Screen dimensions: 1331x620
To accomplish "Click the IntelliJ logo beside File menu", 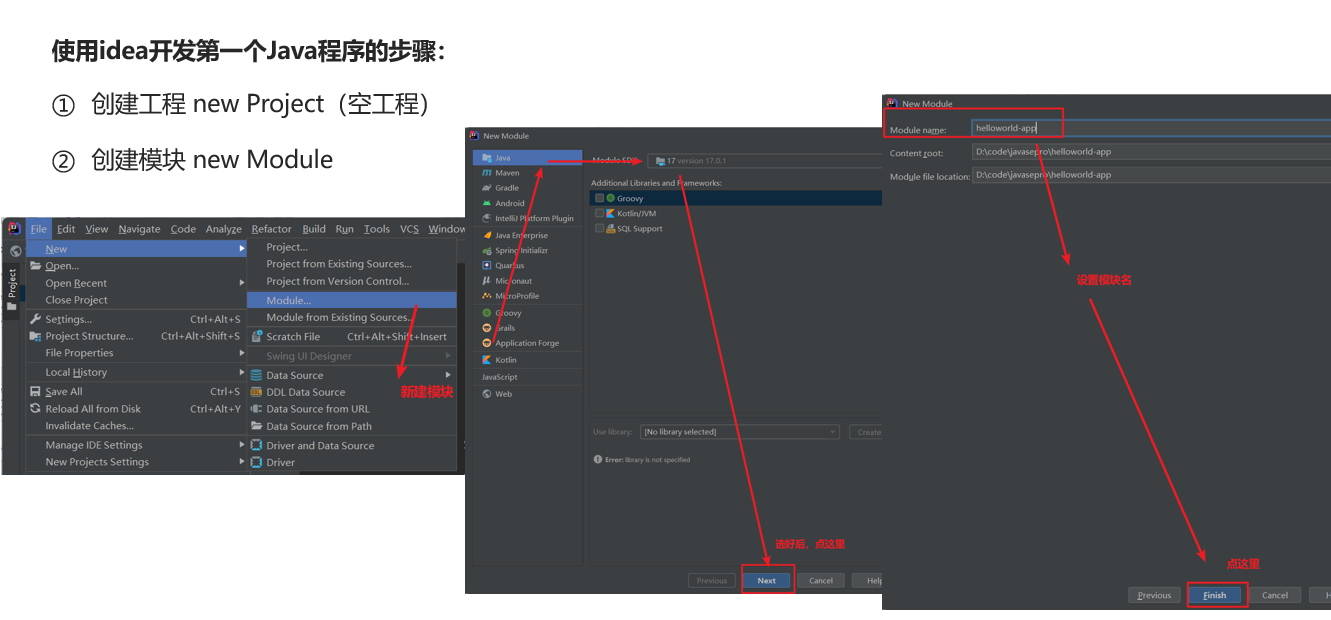I will point(14,228).
